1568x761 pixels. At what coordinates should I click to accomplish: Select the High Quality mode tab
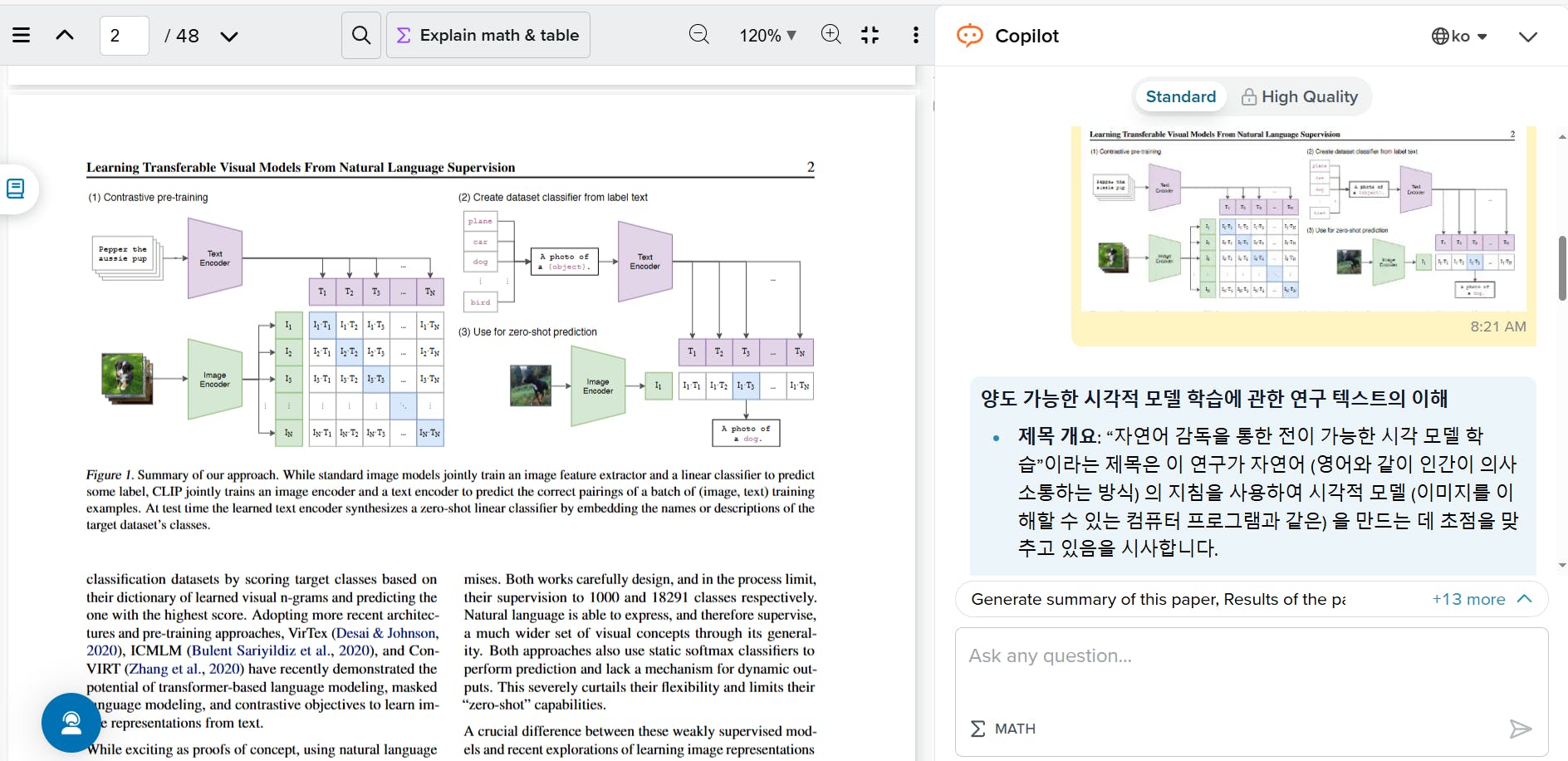(1300, 97)
